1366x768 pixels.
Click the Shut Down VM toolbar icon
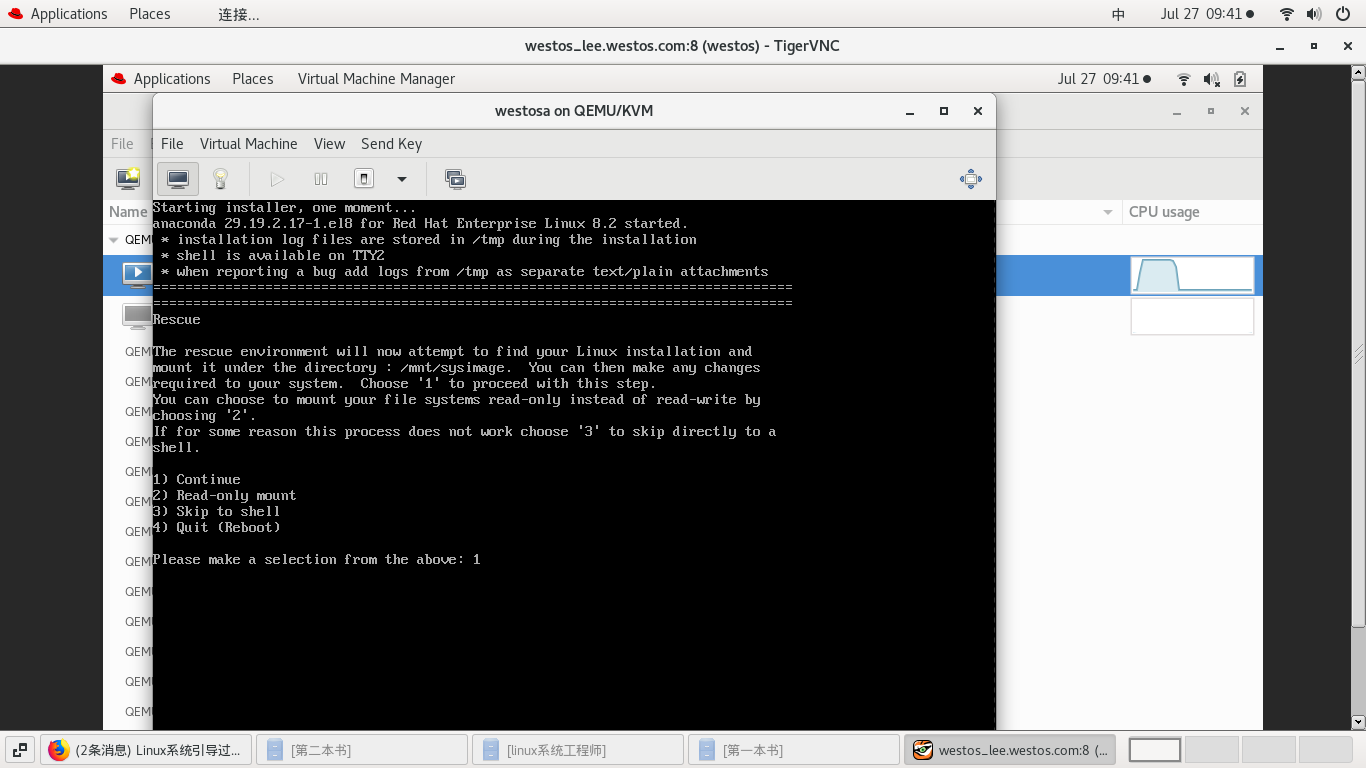(x=364, y=179)
